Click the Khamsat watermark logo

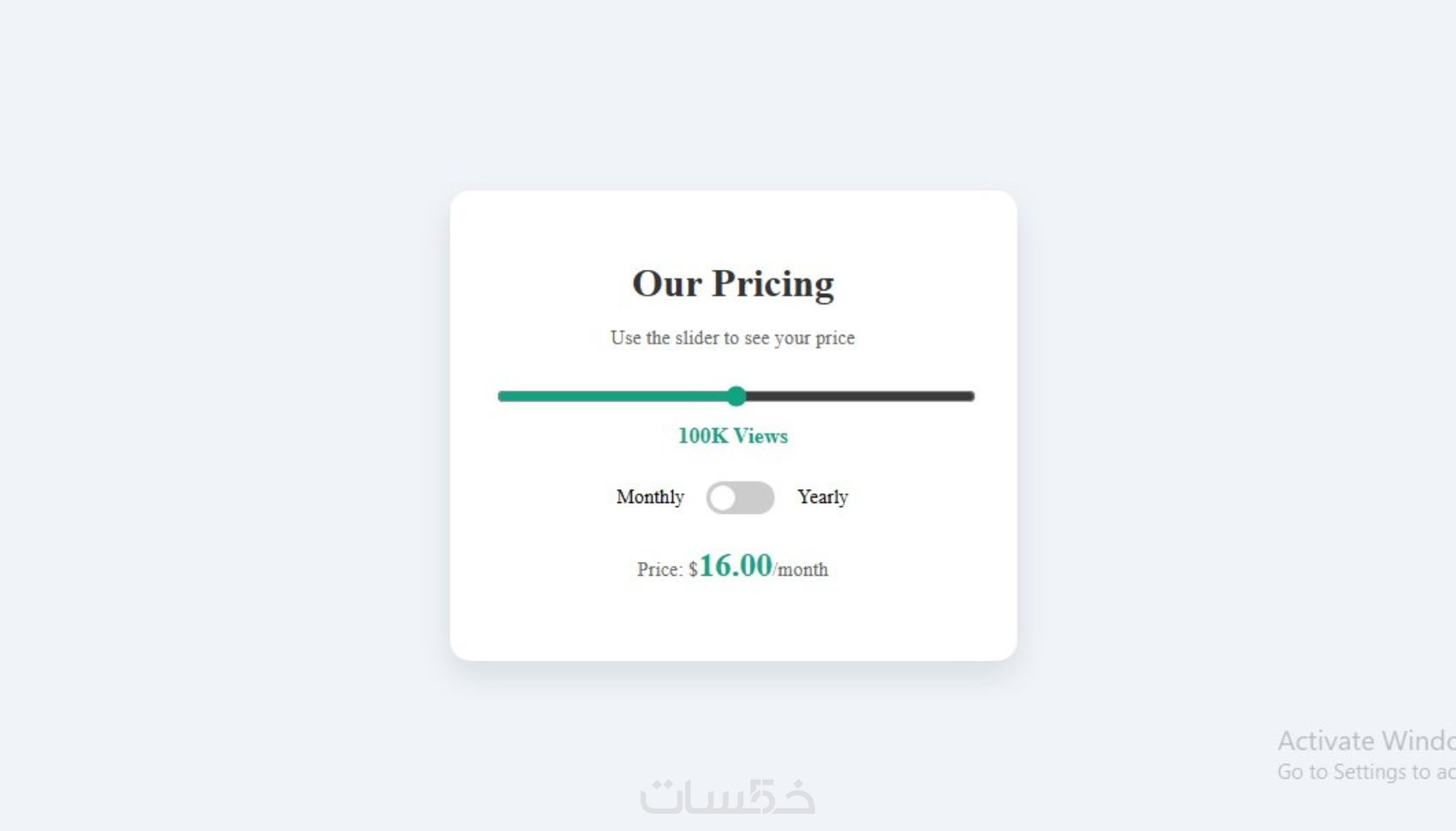[x=727, y=796]
